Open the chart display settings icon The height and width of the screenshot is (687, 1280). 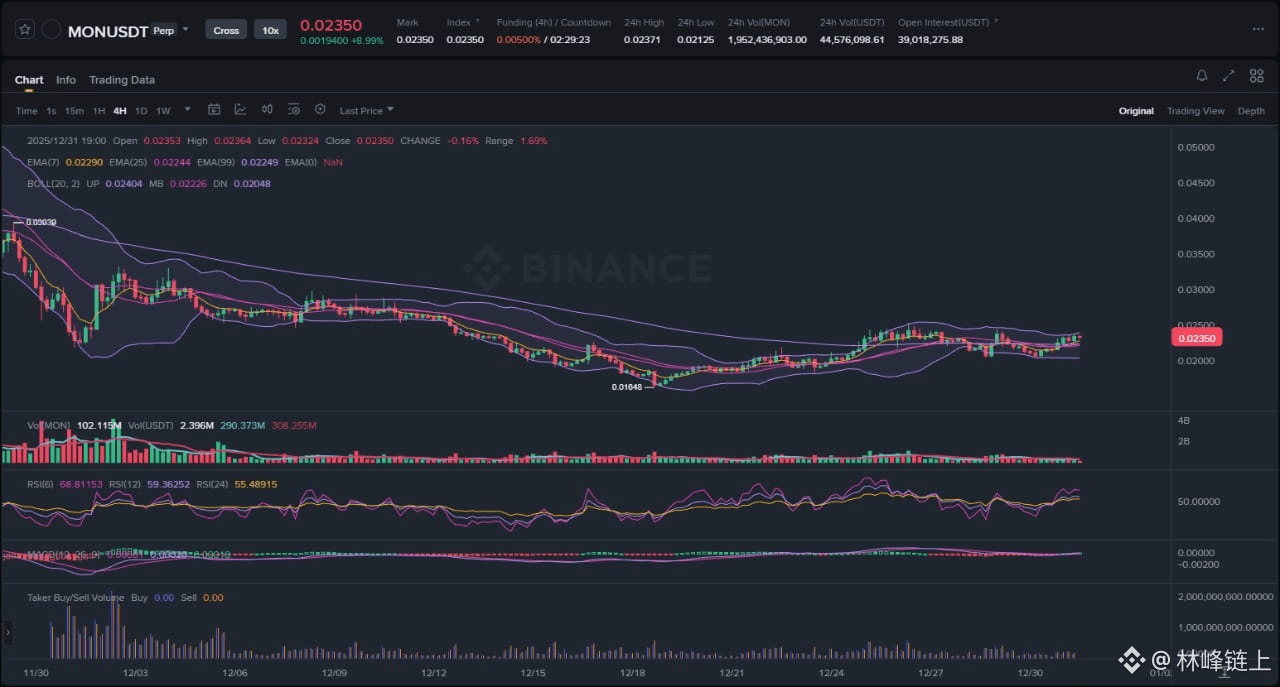(x=293, y=110)
